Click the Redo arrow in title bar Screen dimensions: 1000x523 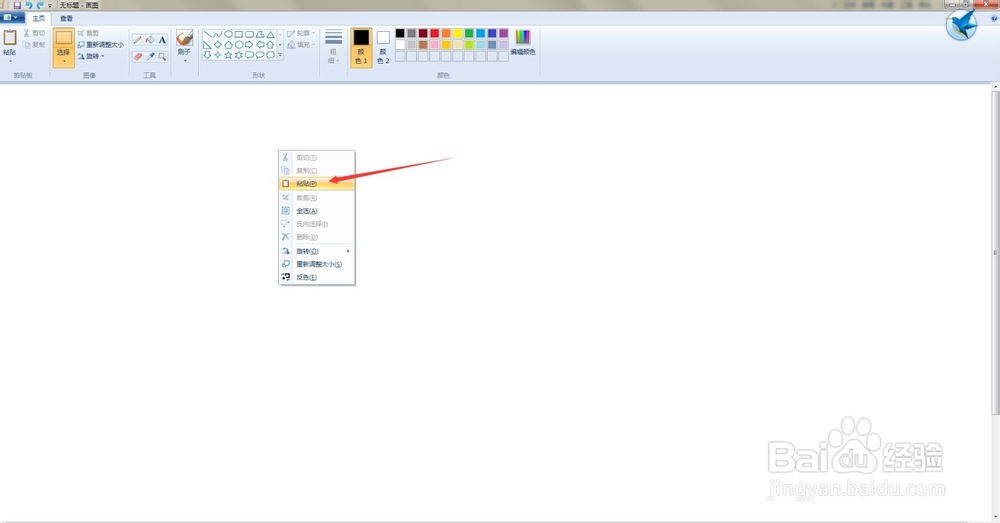tap(40, 5)
